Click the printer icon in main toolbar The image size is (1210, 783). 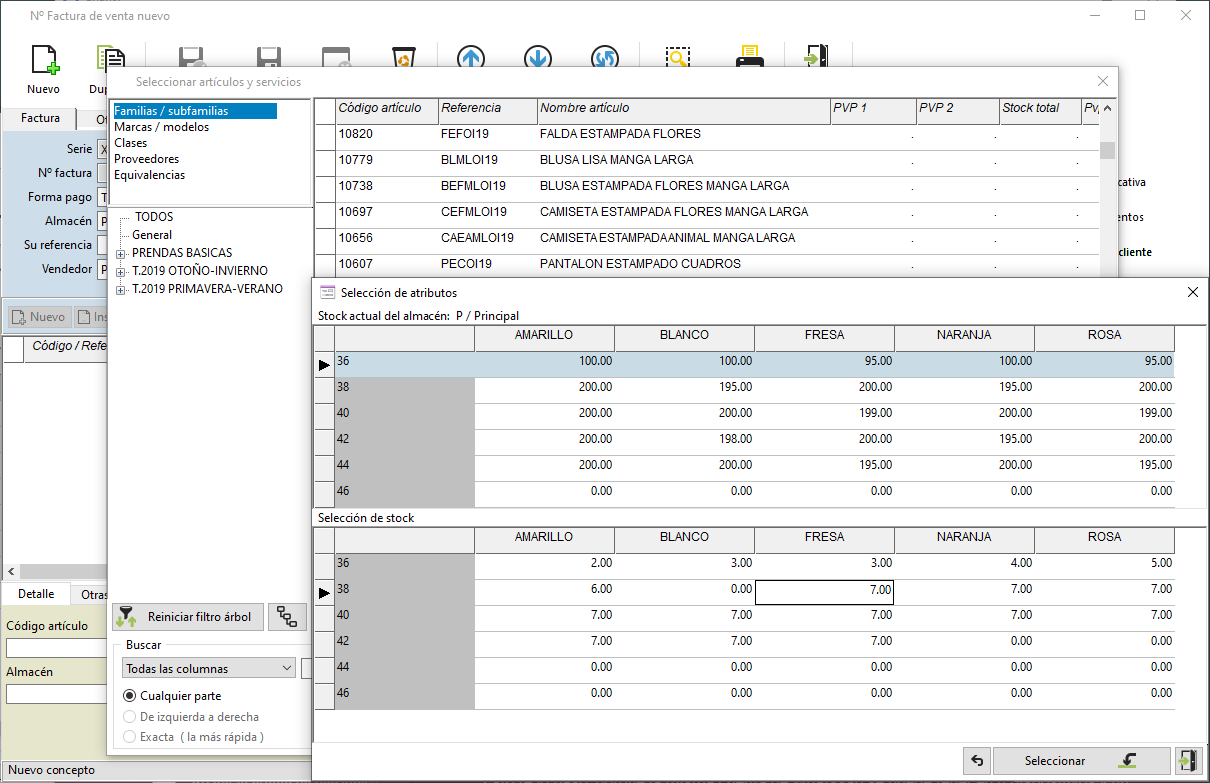point(749,57)
